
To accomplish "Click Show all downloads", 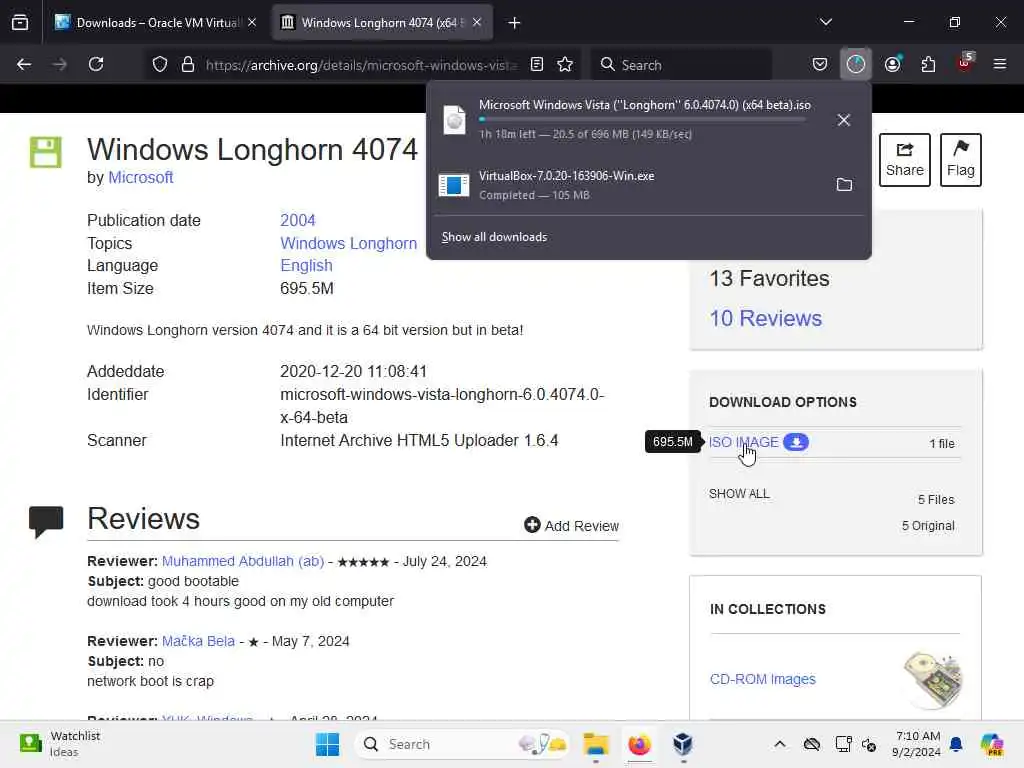I will [x=494, y=237].
